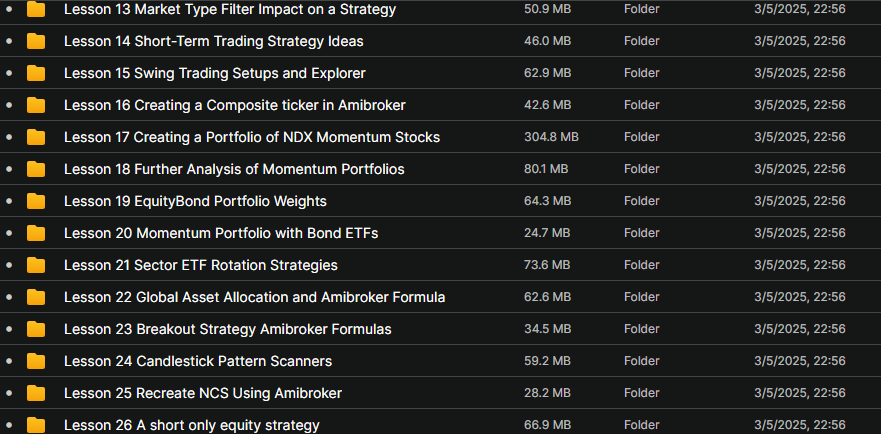This screenshot has height=434, width=881.
Task: Open Lesson 20 Momentum Portfolio with Bond ETFs
Action: [x=221, y=233]
